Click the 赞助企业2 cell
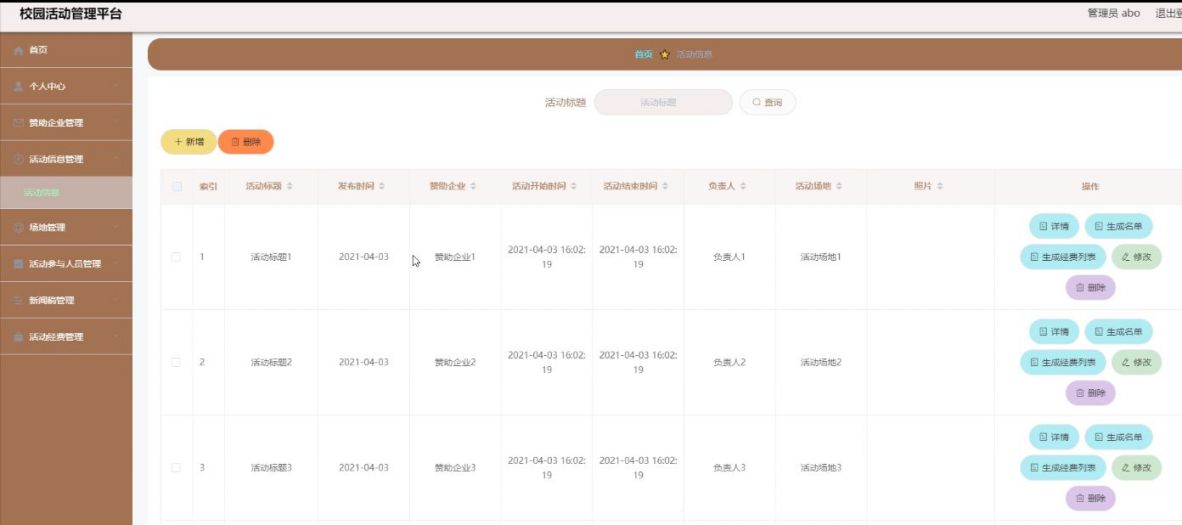Screen dimensions: 1182x525 [455, 362]
